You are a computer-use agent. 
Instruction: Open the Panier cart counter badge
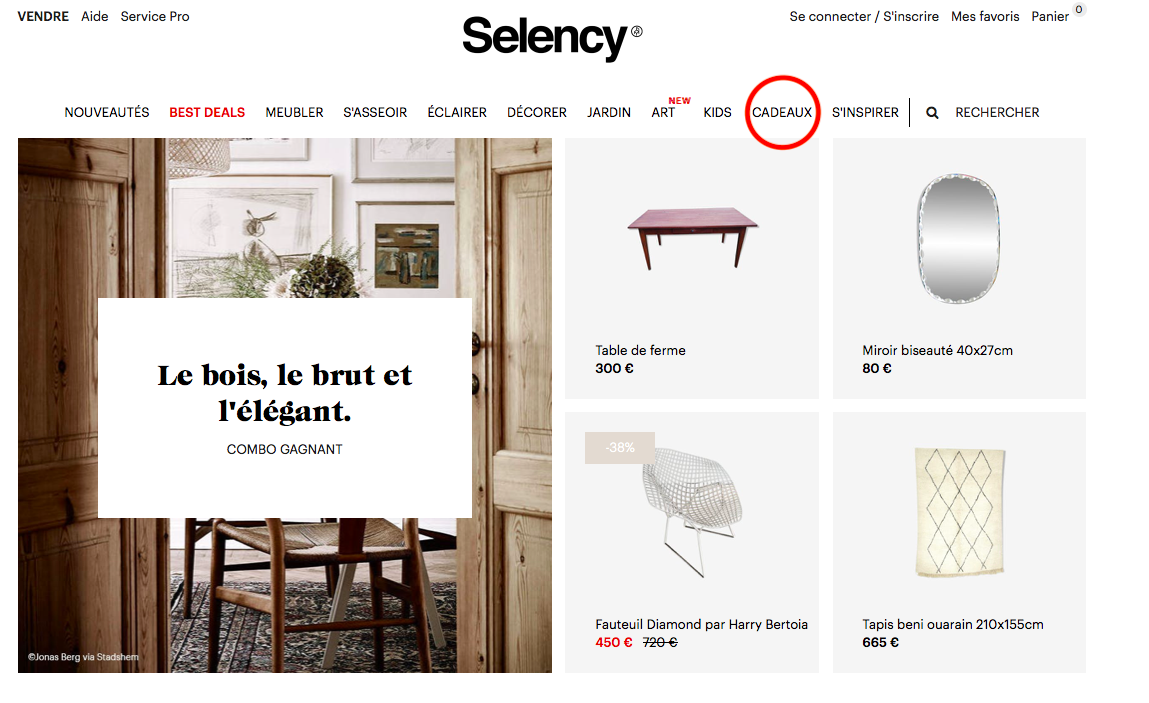coord(1079,10)
